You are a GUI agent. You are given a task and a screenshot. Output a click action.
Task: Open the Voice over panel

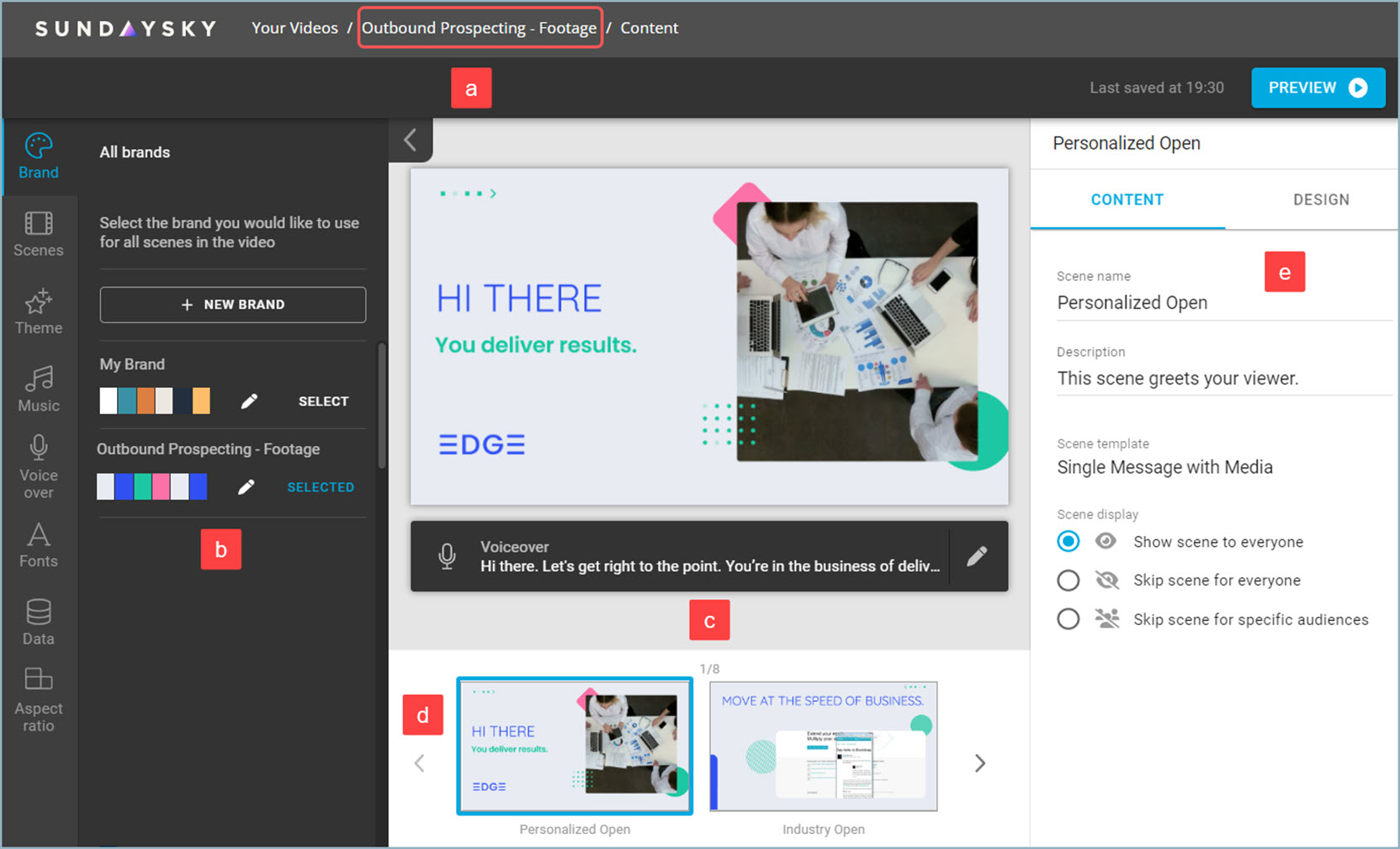(x=39, y=466)
